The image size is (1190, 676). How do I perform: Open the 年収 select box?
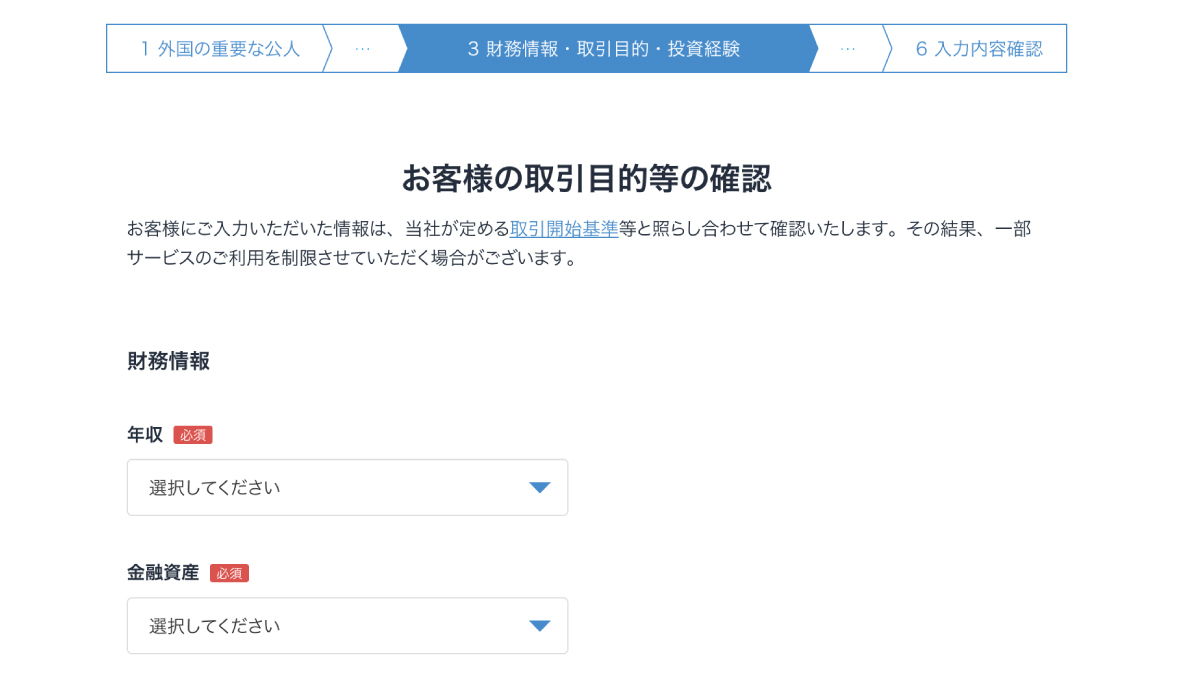tap(347, 488)
